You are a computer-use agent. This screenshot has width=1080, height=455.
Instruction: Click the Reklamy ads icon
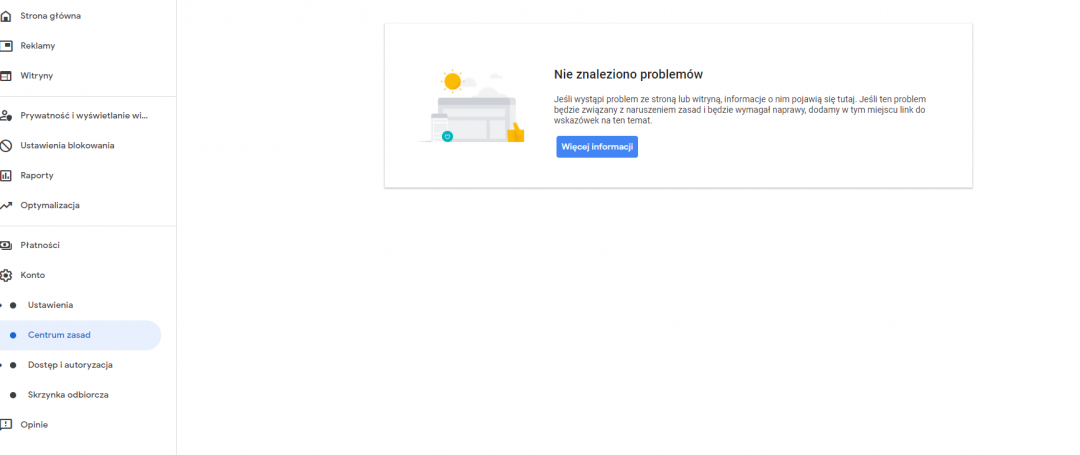point(5,46)
